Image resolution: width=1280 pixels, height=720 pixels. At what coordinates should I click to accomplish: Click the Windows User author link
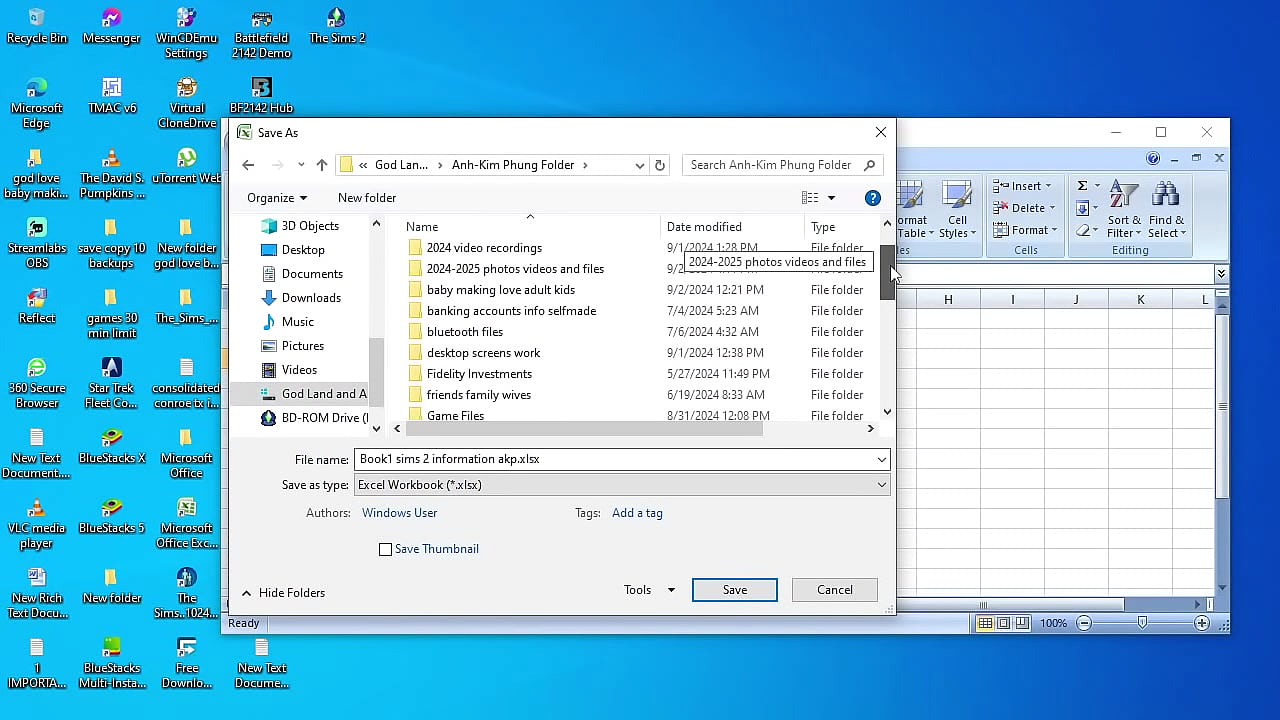[399, 513]
